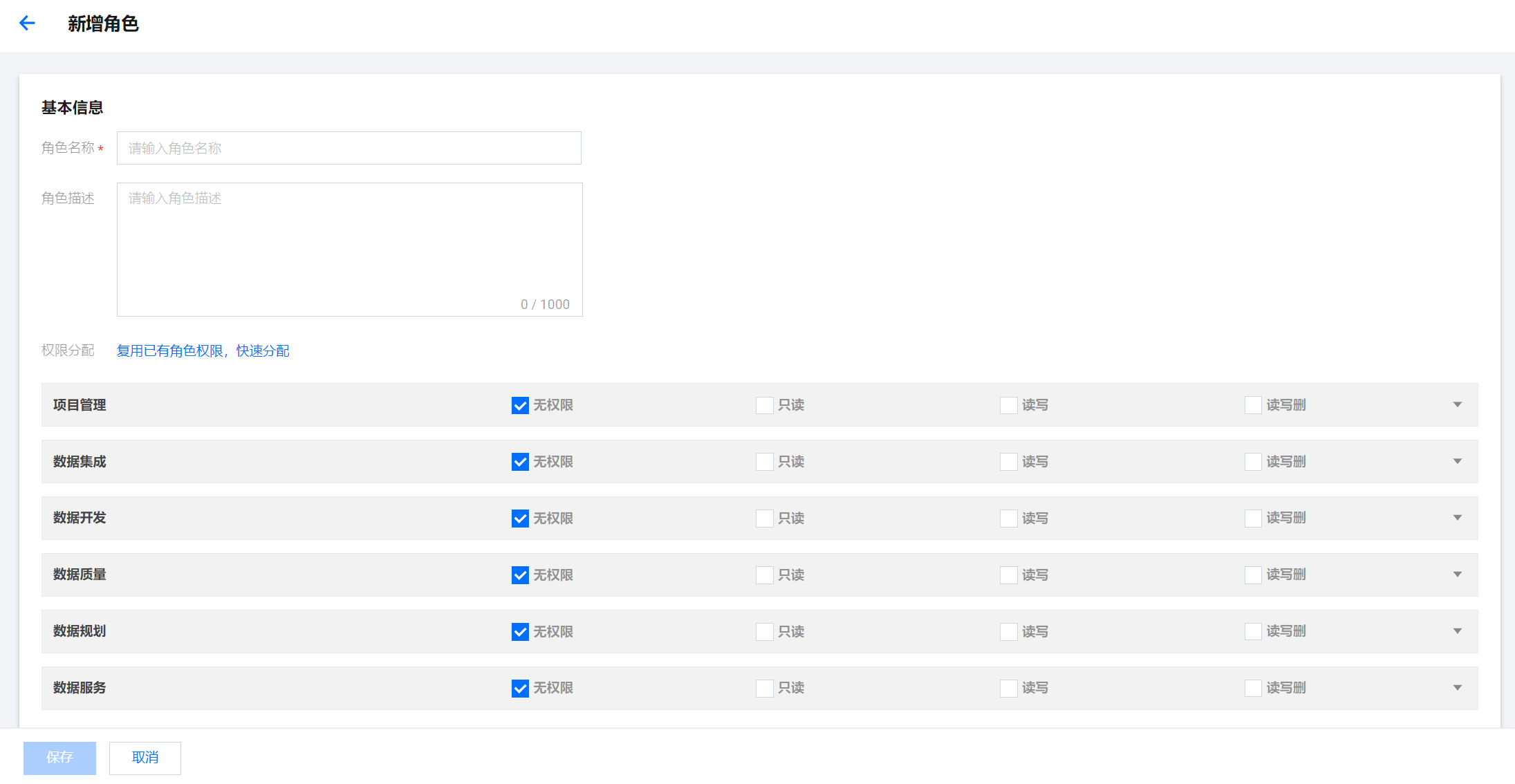Viewport: 1515px width, 784px height.
Task: Check 读写删 for 数据质量
Action: point(1252,575)
